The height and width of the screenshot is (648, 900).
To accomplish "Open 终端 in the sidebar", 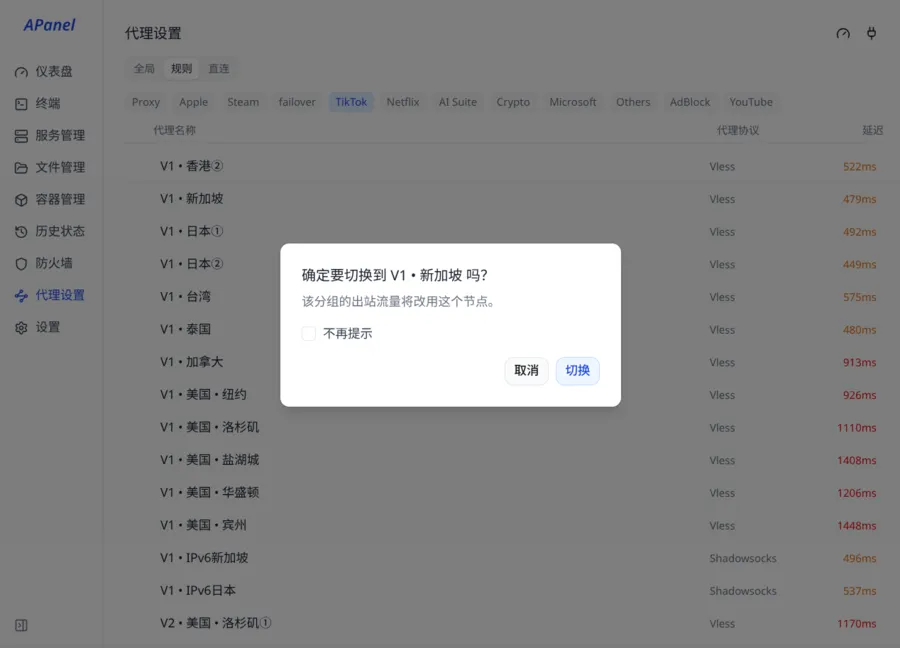I will tap(52, 104).
